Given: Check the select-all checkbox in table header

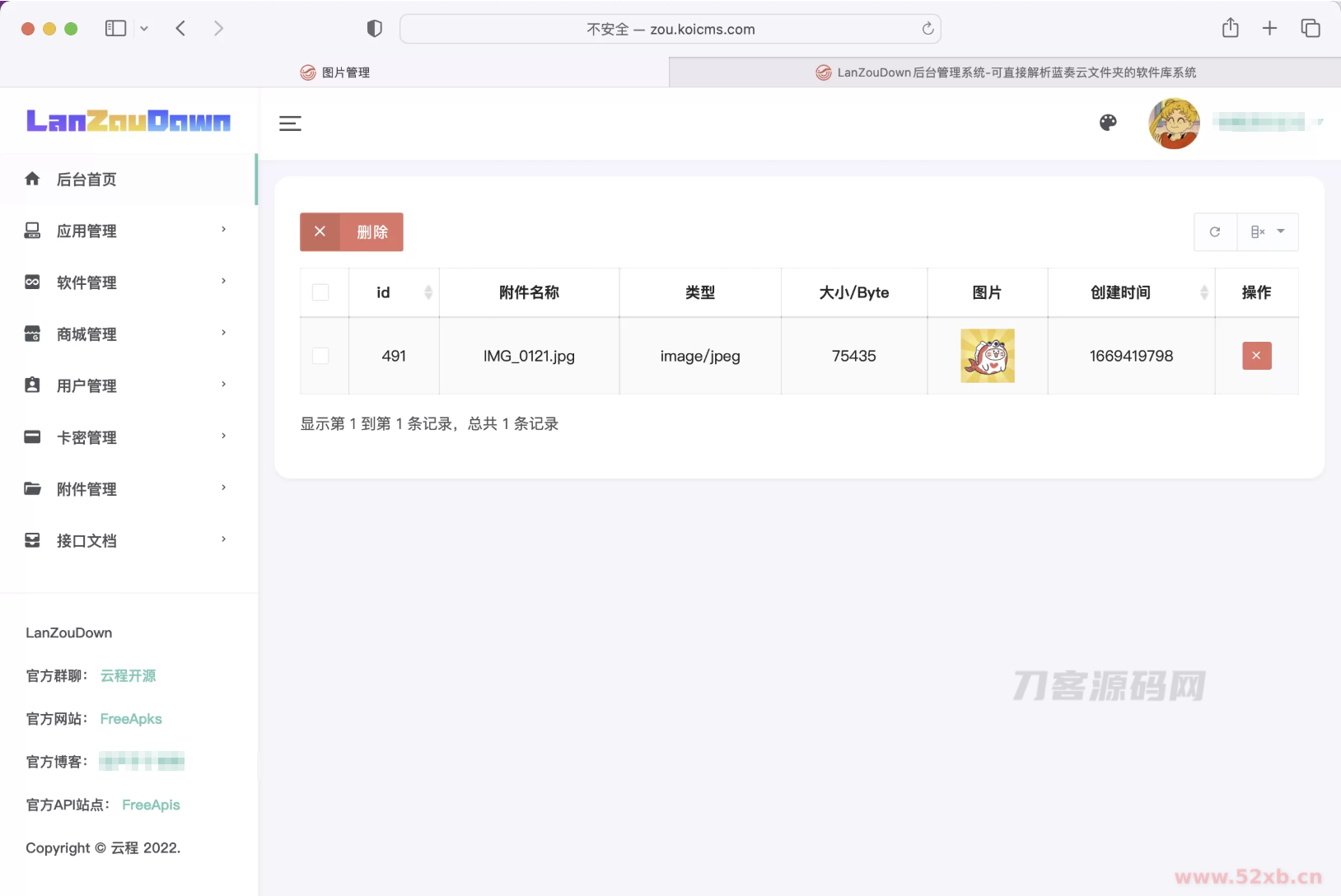Looking at the screenshot, I should 320,292.
